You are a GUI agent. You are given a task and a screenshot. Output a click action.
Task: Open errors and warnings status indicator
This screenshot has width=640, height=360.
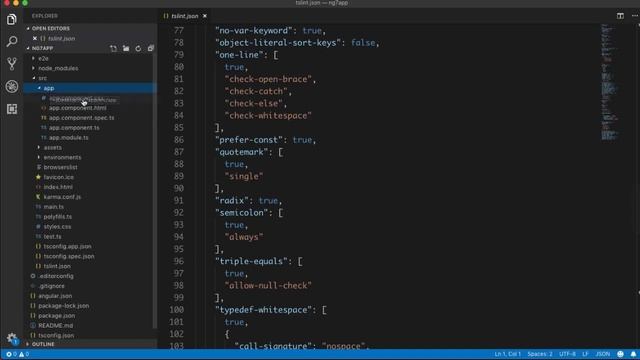point(17,354)
